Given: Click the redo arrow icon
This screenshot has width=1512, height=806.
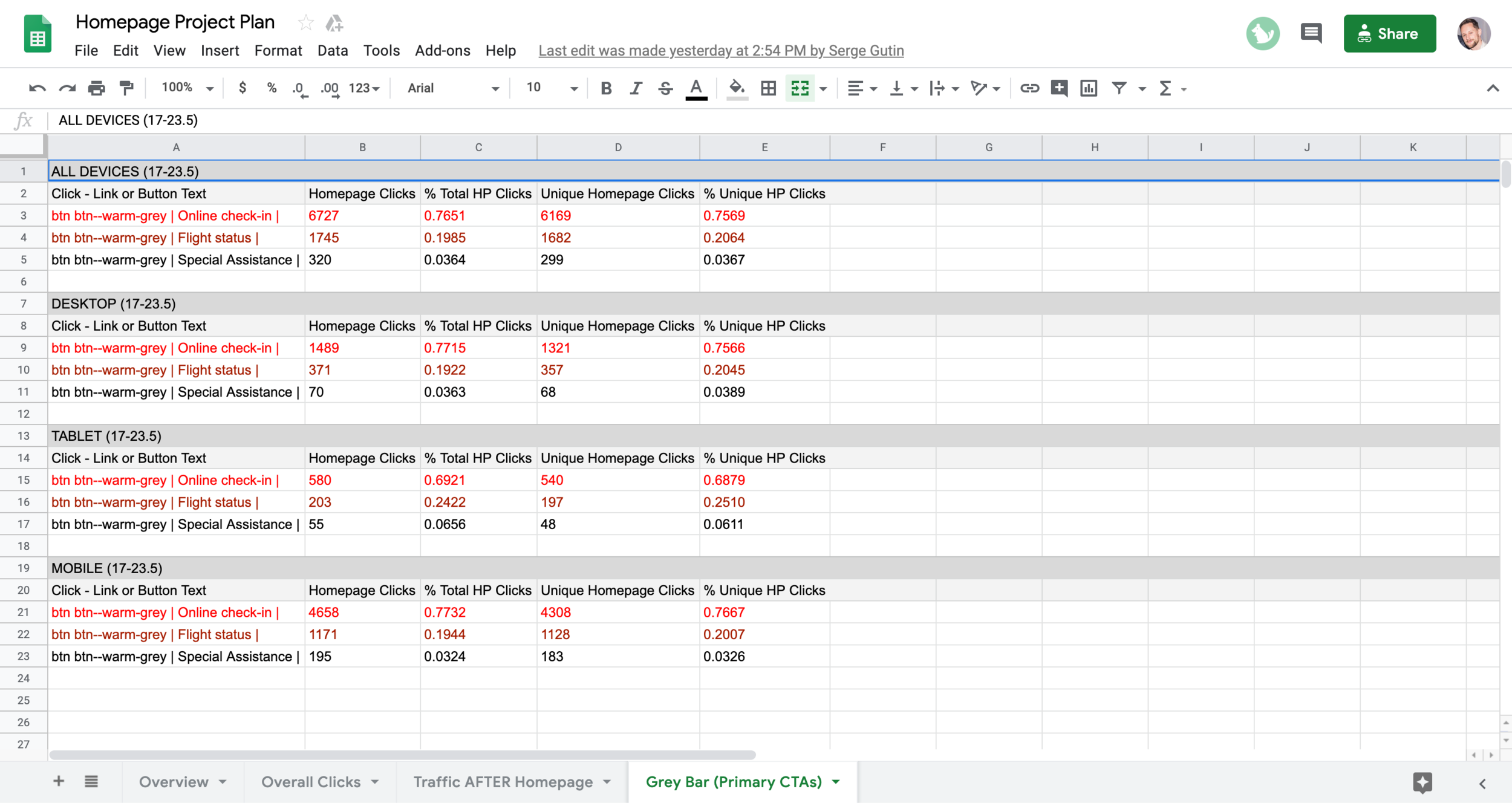Looking at the screenshot, I should (67, 88).
